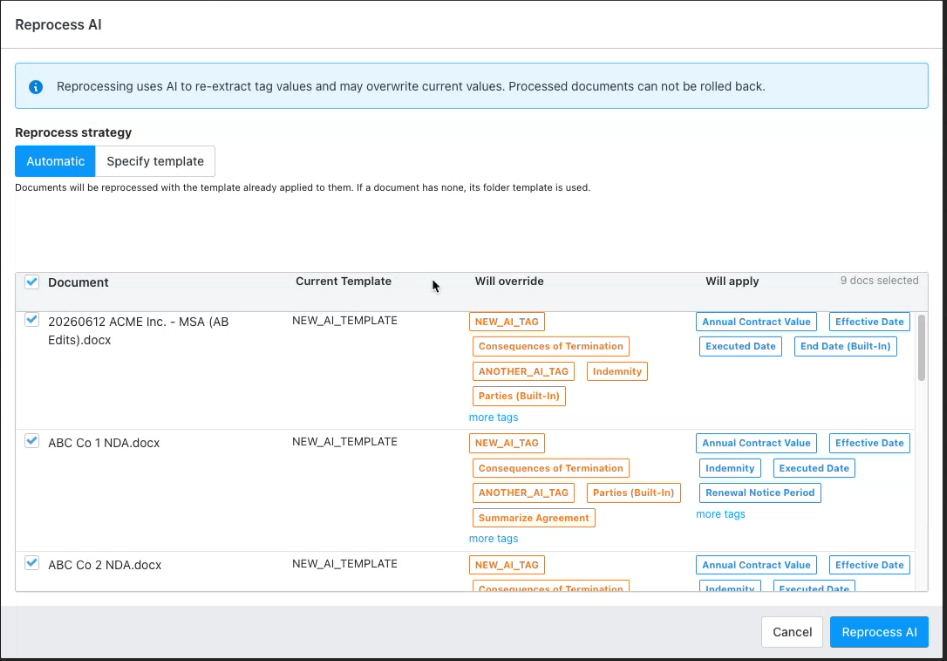Click Parties (Built-In) tag in ACME MSA row
This screenshot has width=947, height=661.
click(x=519, y=396)
